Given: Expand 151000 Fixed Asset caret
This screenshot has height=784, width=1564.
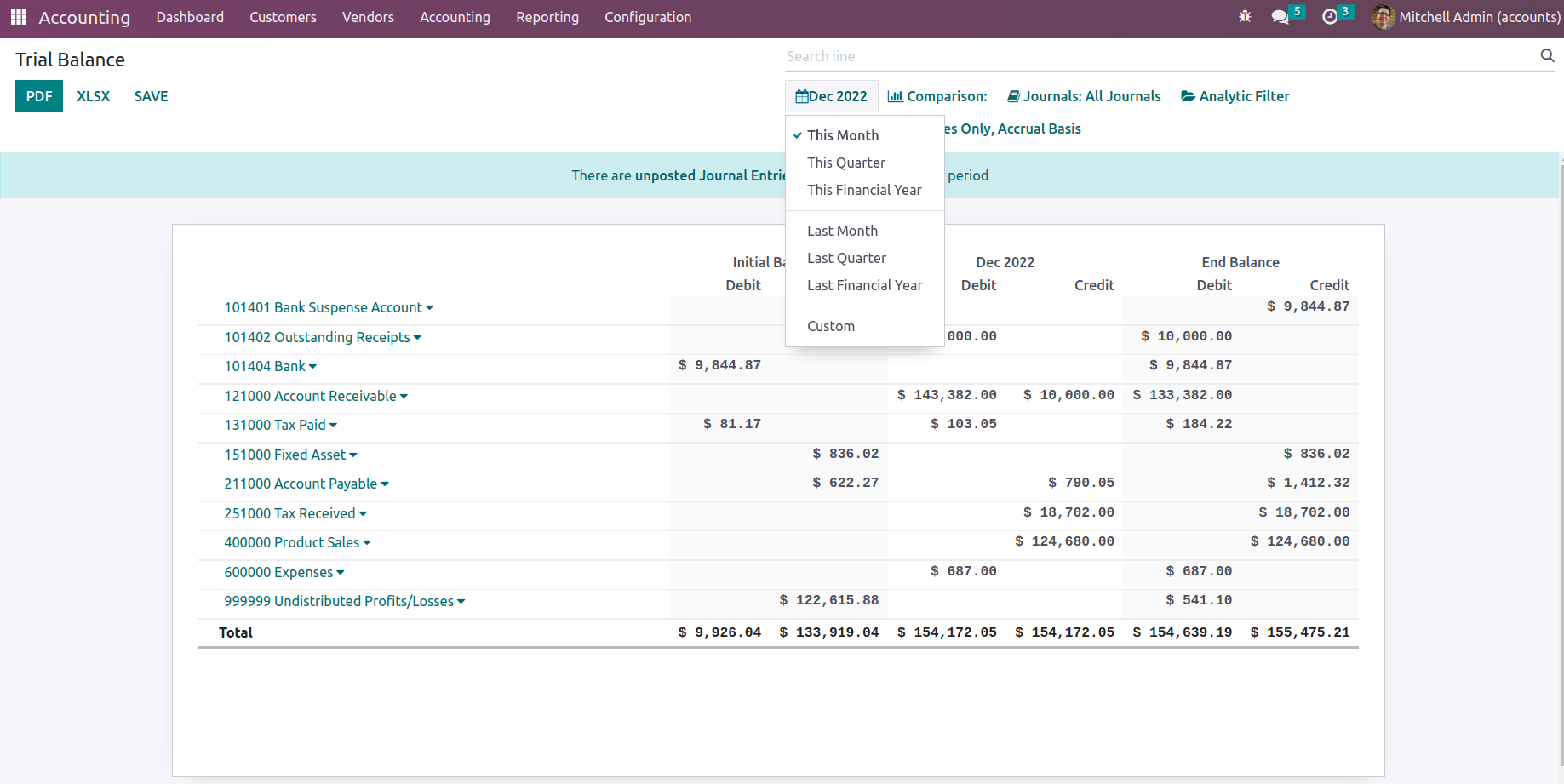Looking at the screenshot, I should tap(353, 455).
